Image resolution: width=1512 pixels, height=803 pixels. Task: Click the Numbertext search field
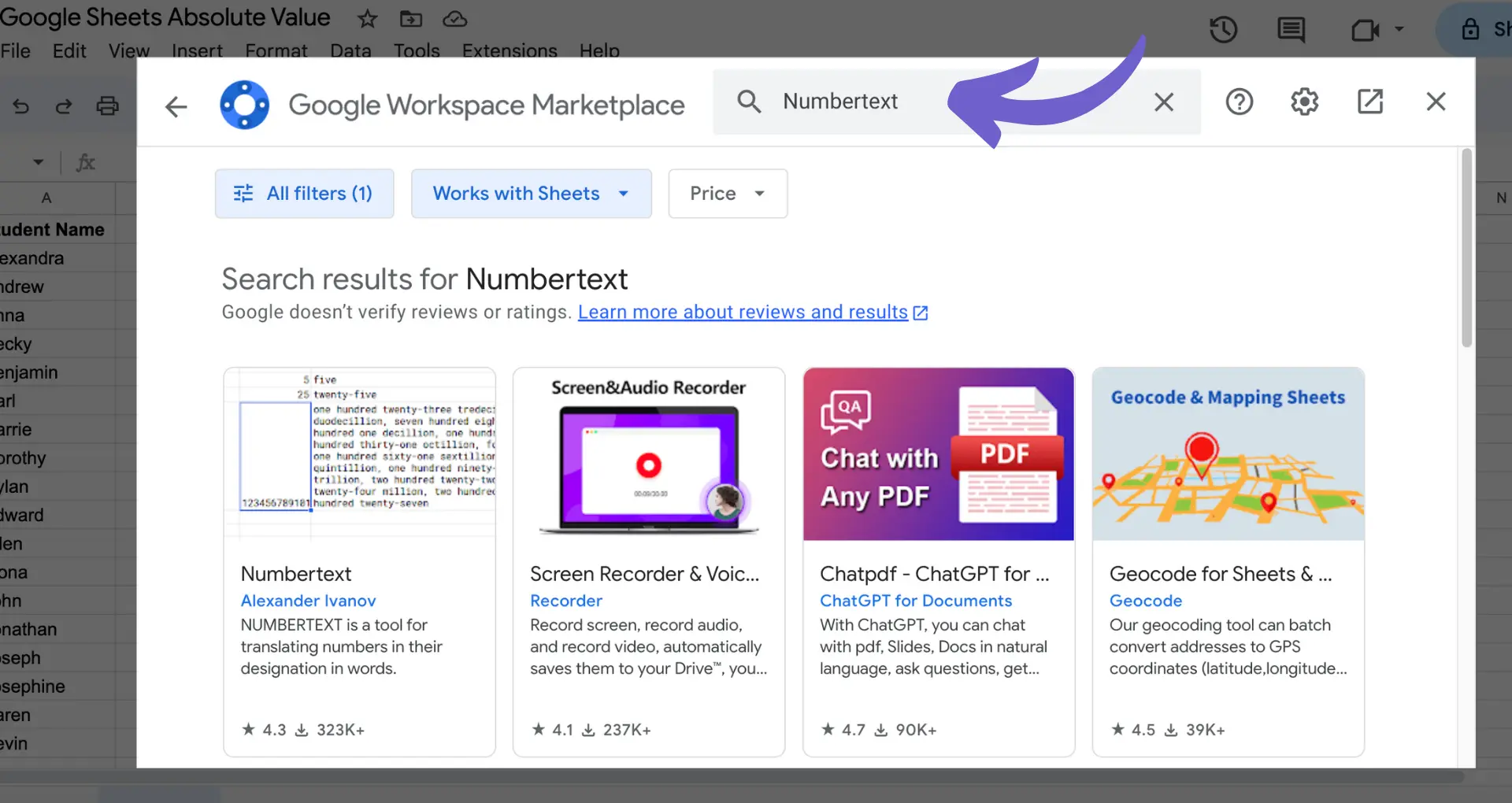[x=958, y=102]
